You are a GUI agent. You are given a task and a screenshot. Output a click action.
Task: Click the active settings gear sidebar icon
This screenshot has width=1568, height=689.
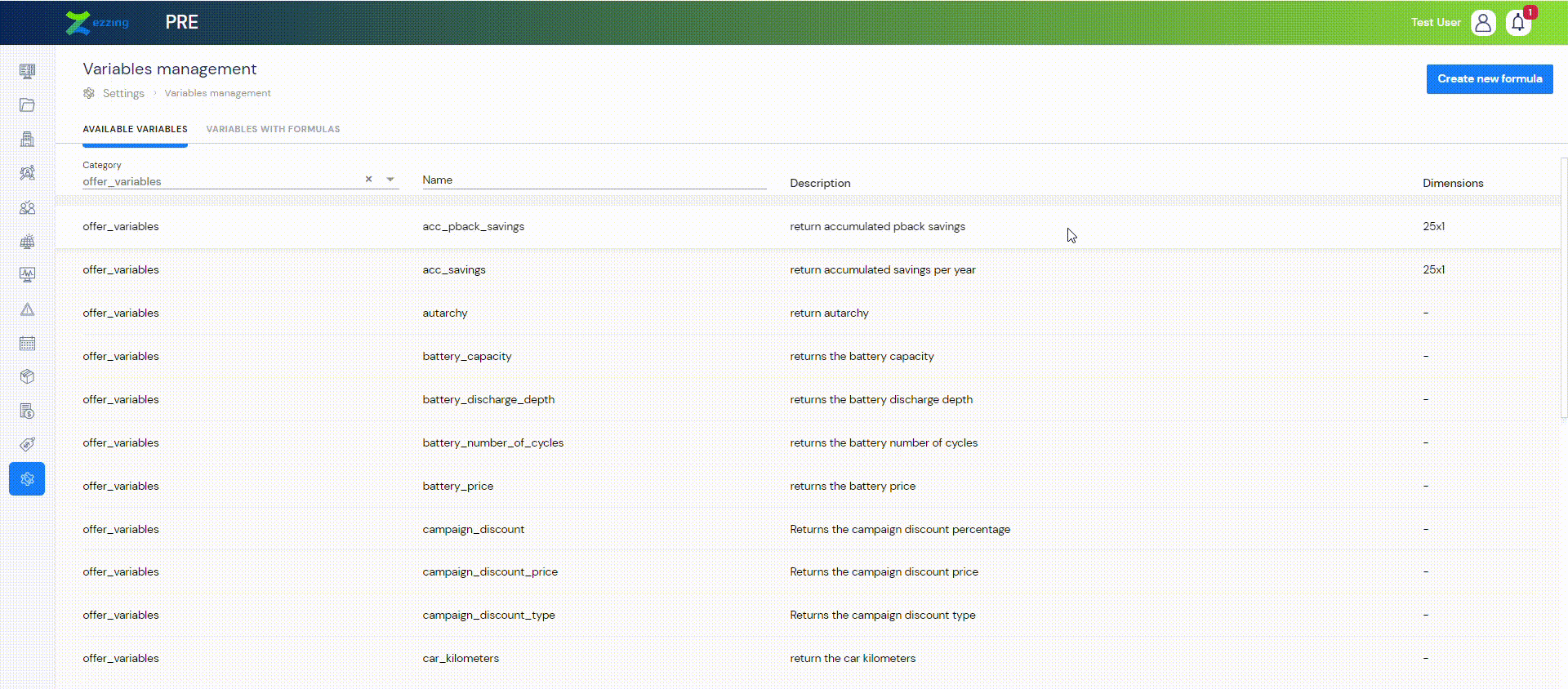tap(27, 479)
